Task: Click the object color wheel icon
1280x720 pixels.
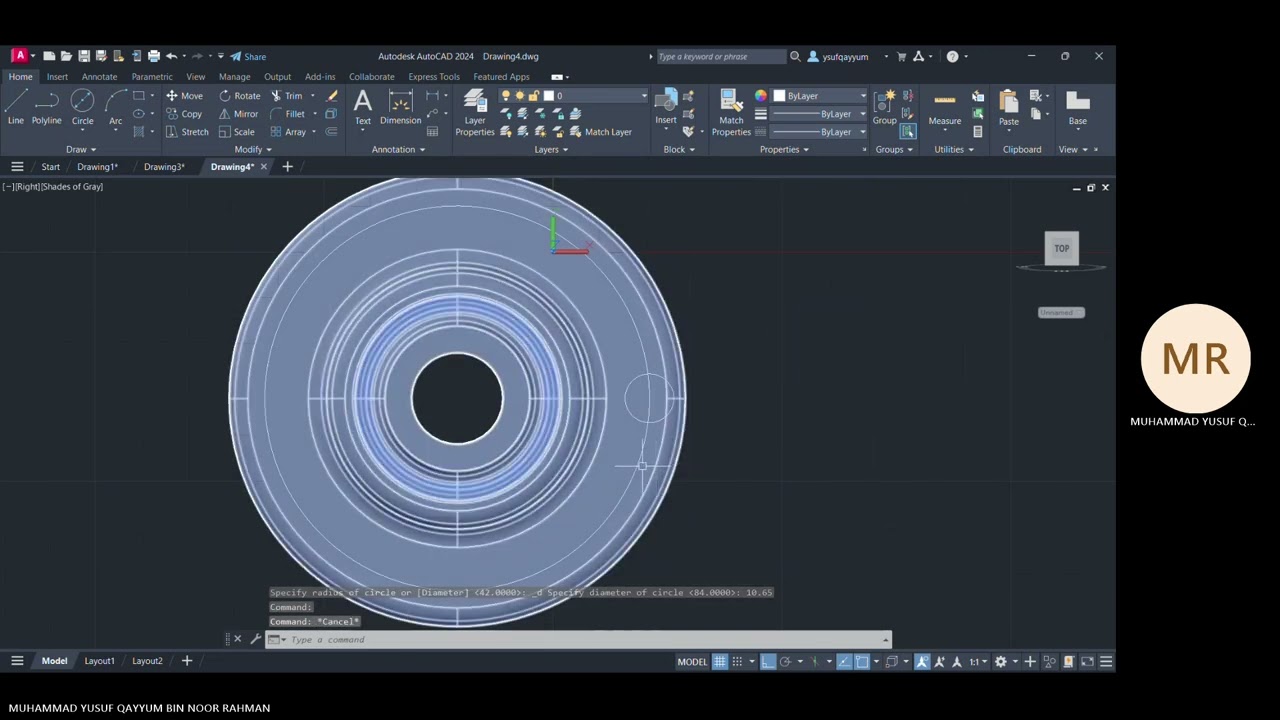Action: pyautogui.click(x=761, y=96)
